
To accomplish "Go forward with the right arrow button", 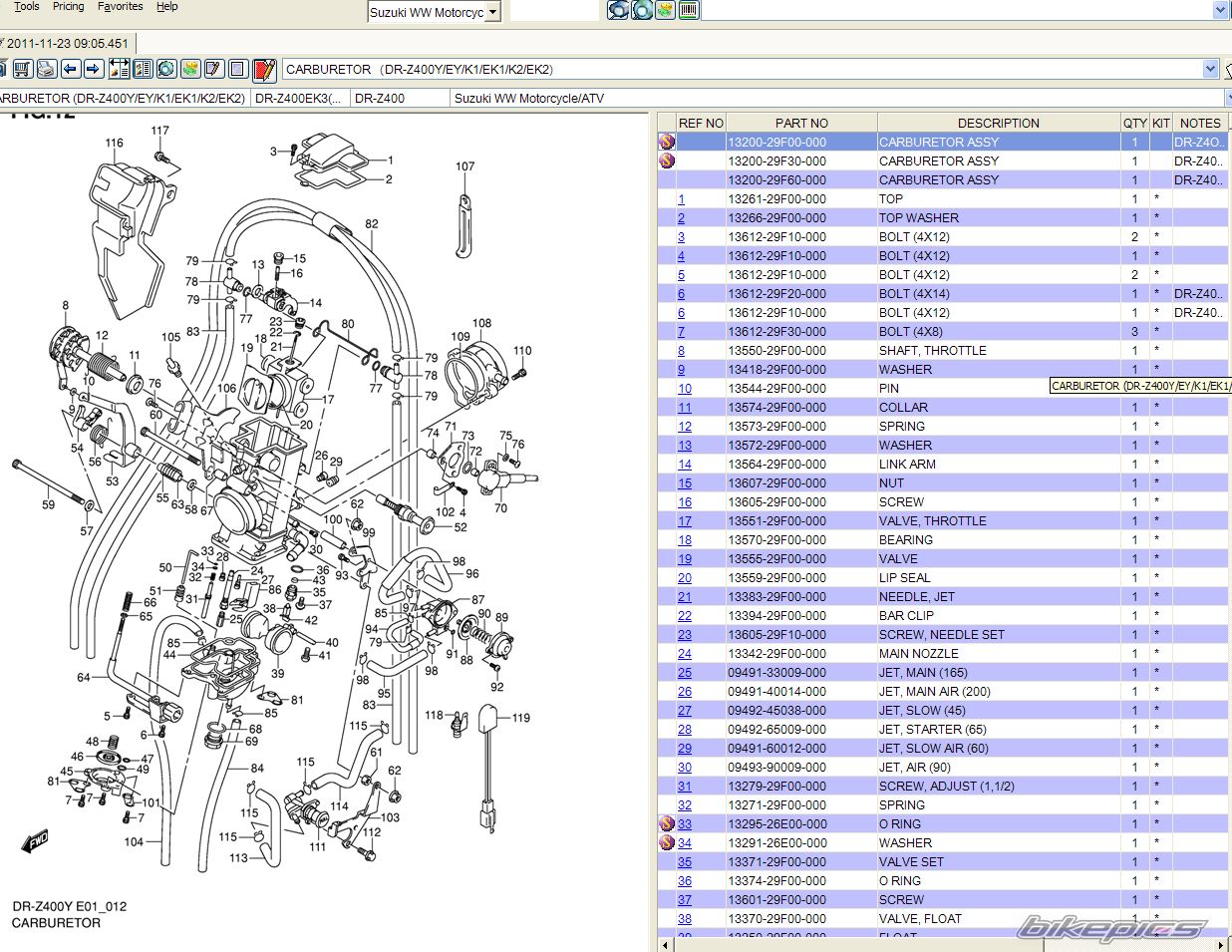I will [93, 69].
